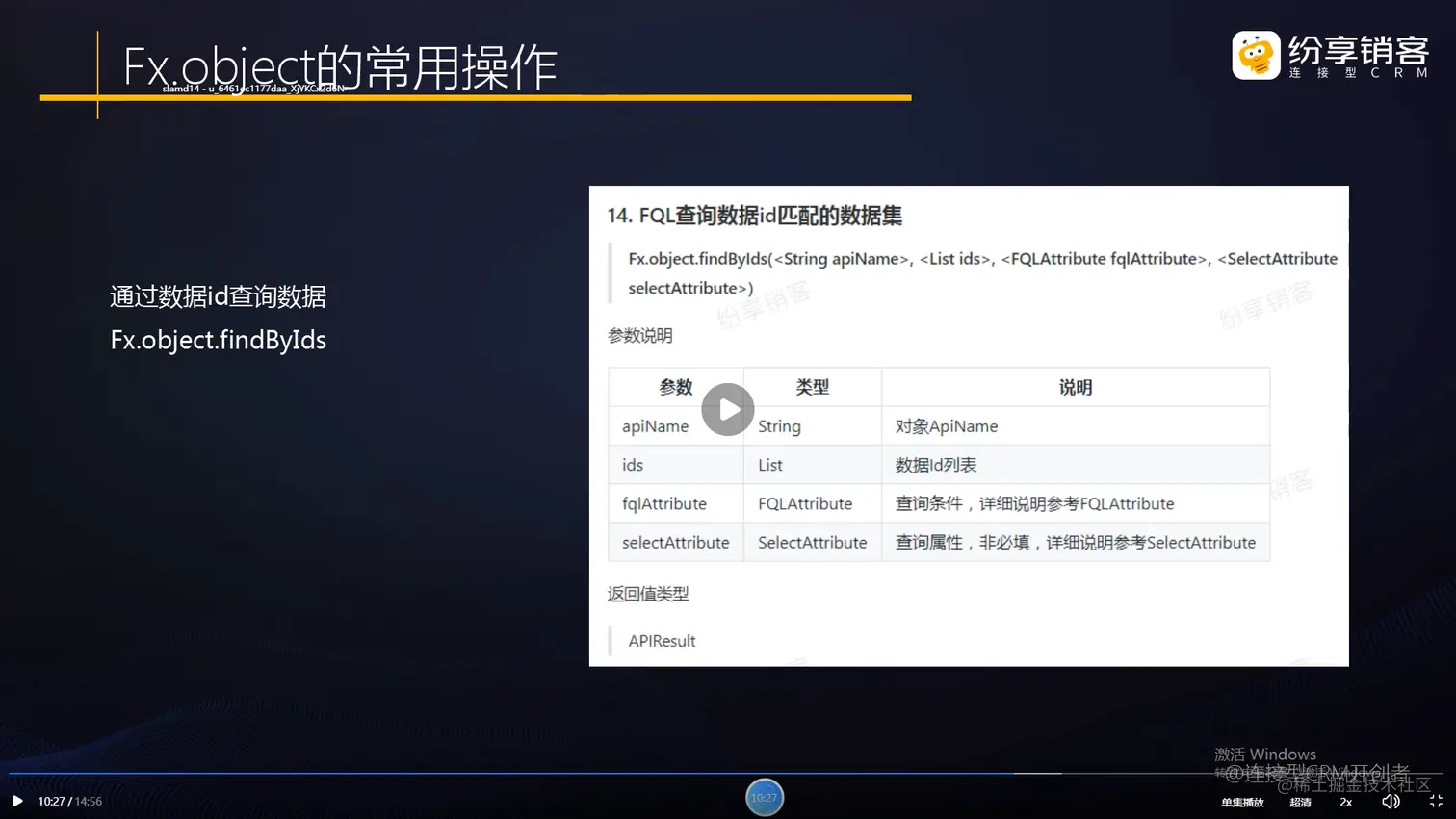Click the 返回值类型 label
Image resolution: width=1456 pixels, height=819 pixels.
click(648, 594)
